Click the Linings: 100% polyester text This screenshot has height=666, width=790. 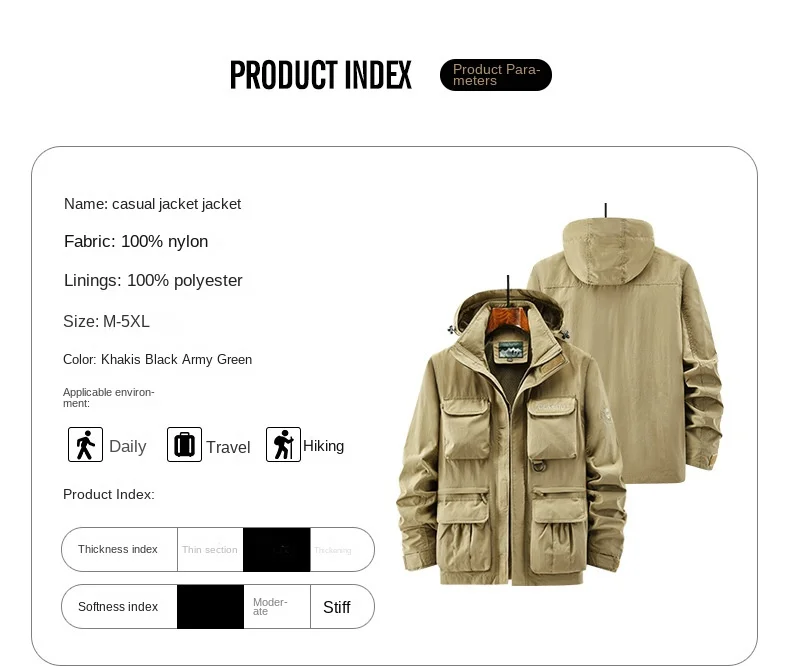pyautogui.click(x=153, y=281)
